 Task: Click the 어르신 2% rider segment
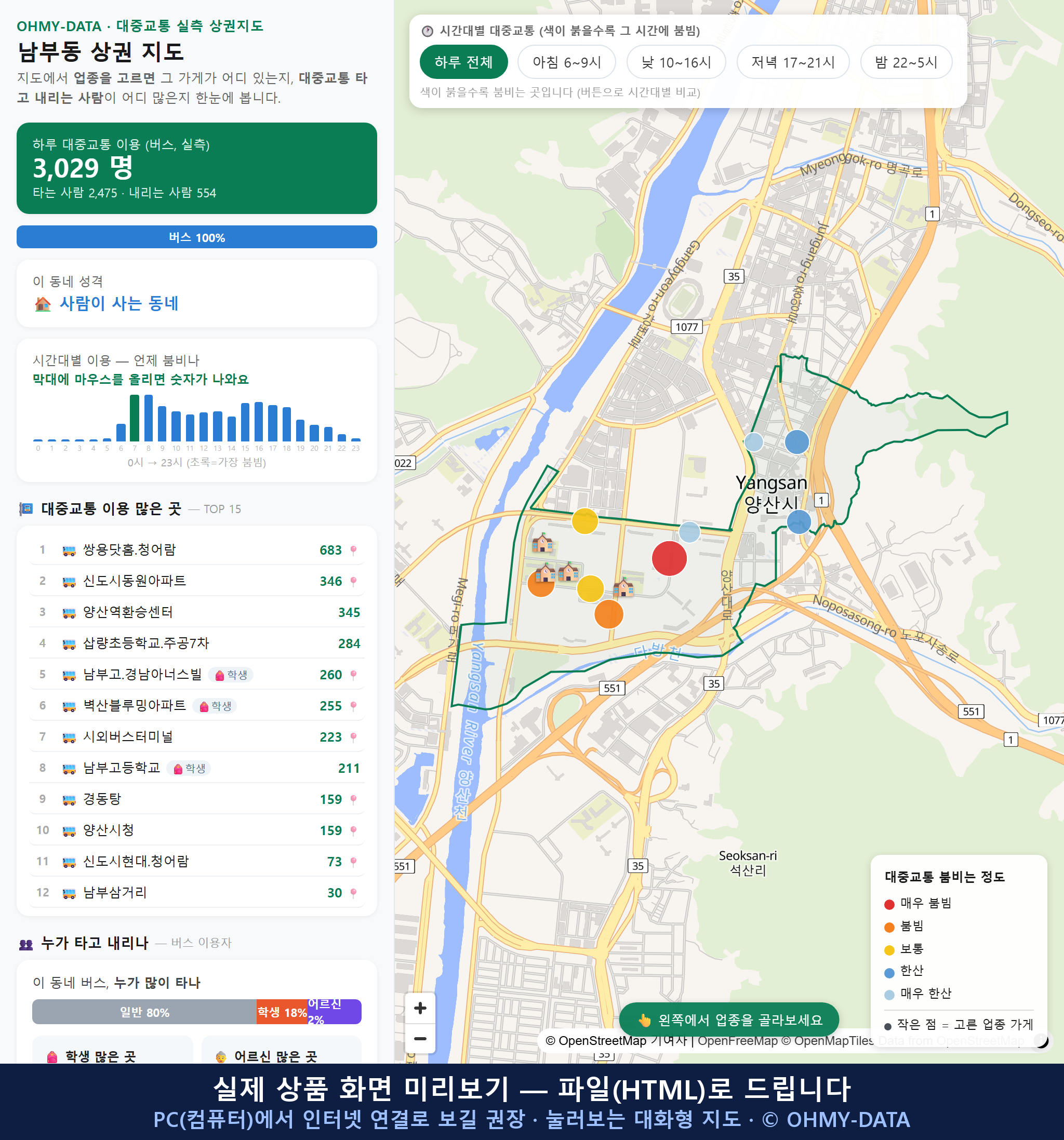335,1012
